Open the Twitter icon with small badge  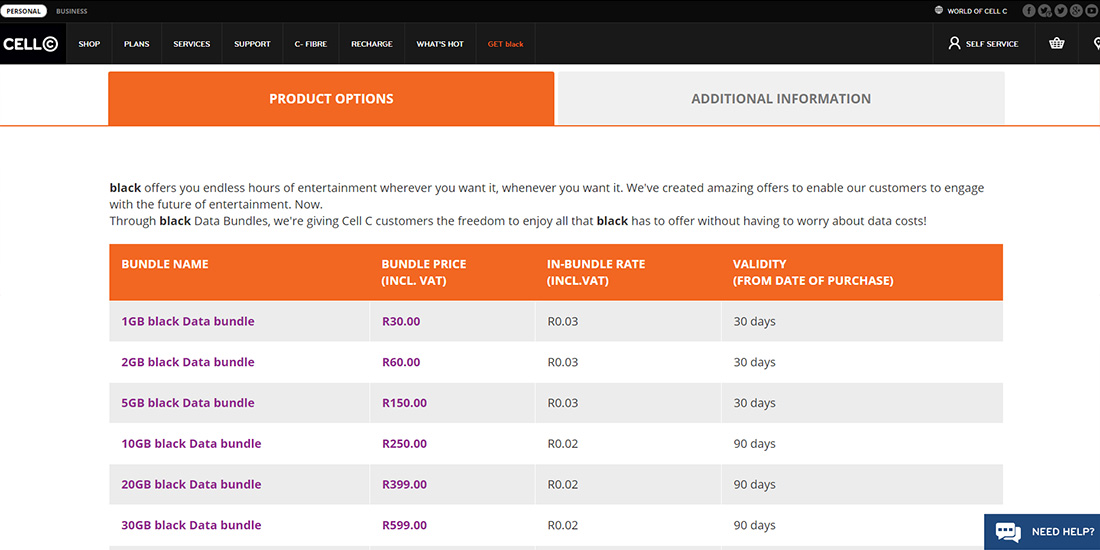1045,11
